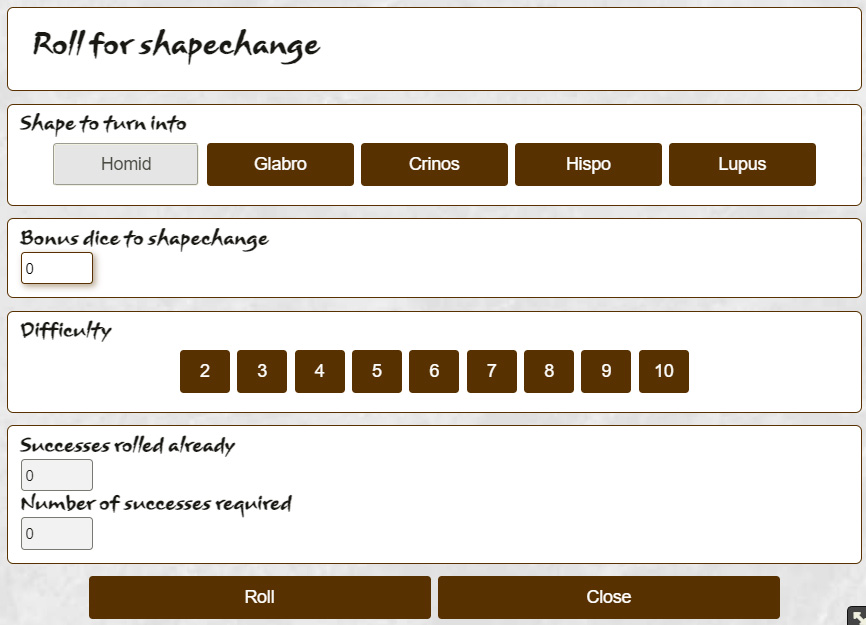
Task: Select the Homid shape option
Action: click(x=125, y=164)
